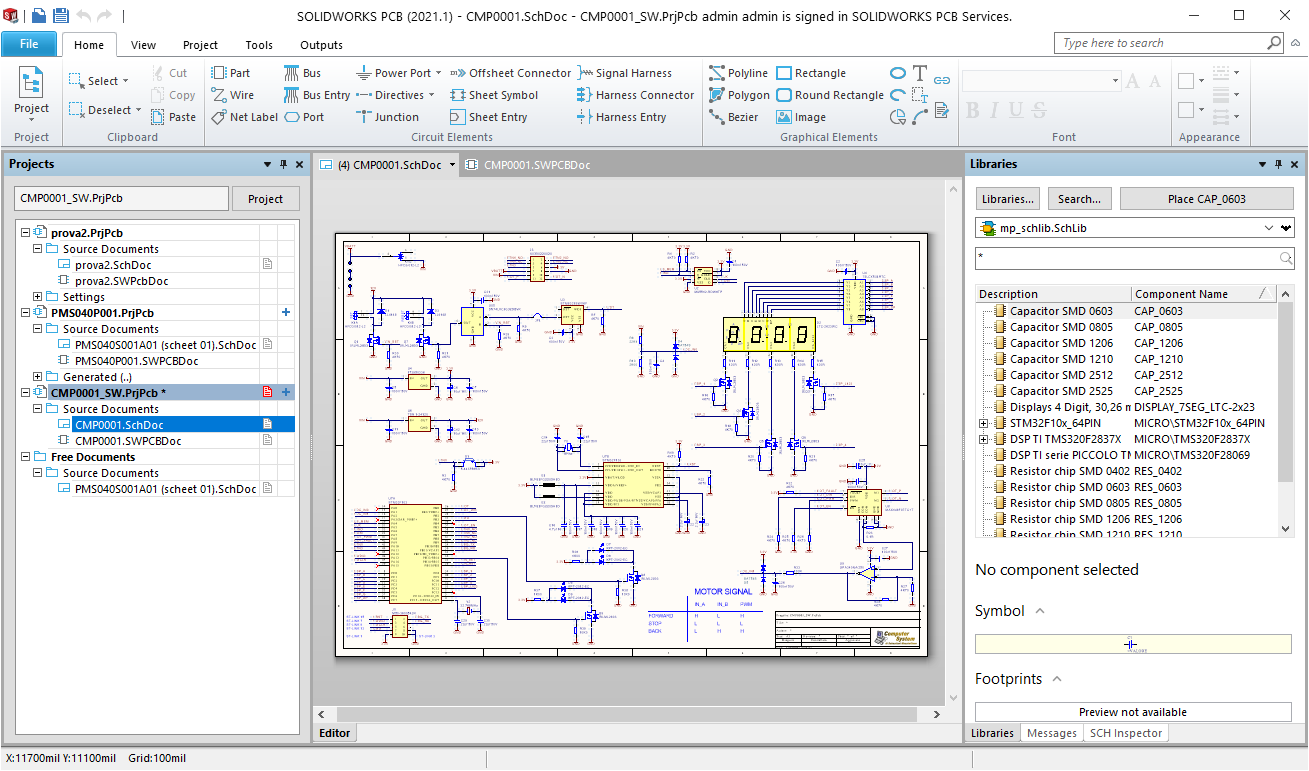Place a Harness Connector
This screenshot has width=1309, height=771.
(635, 95)
